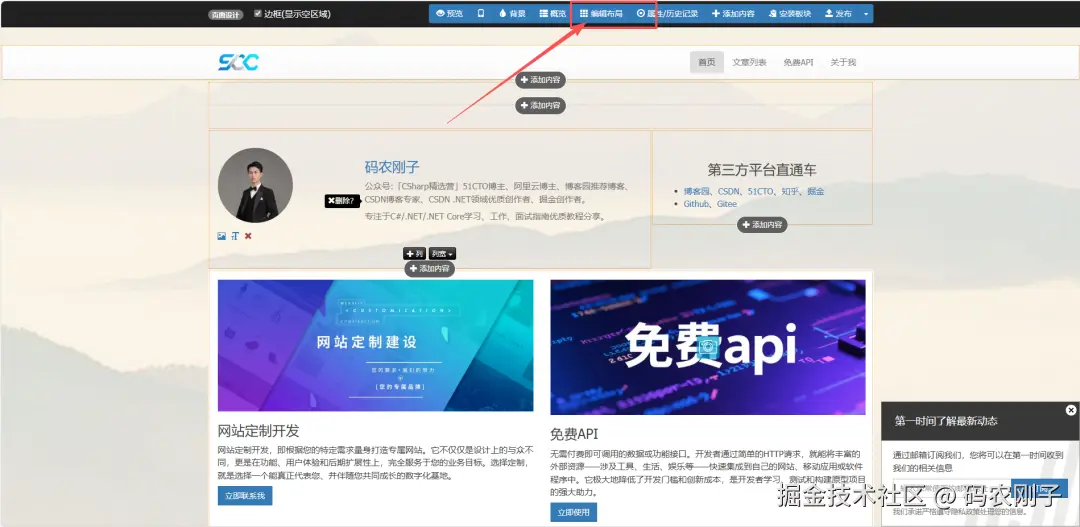Click 添加内容 under the profile block
Screen dimensions: 1080x527
tap(430, 269)
